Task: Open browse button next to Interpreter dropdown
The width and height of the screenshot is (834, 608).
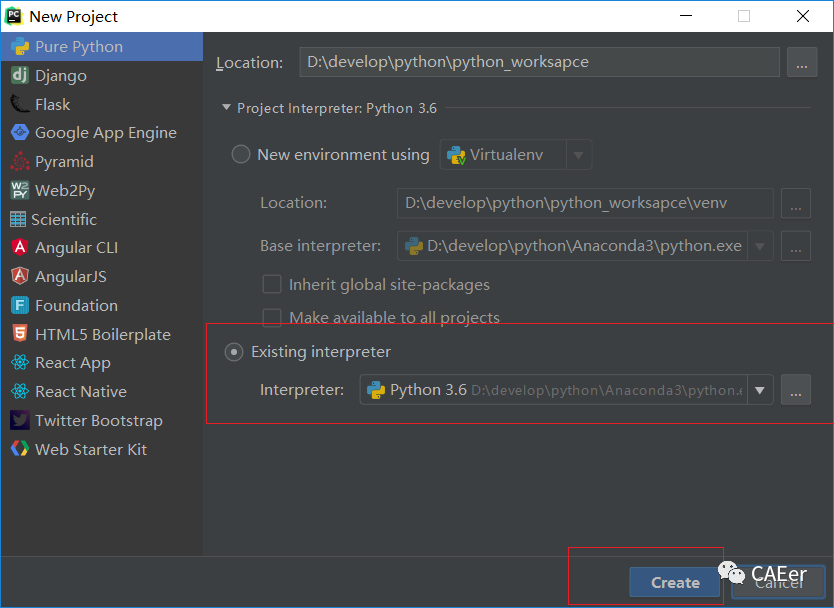Action: (796, 390)
